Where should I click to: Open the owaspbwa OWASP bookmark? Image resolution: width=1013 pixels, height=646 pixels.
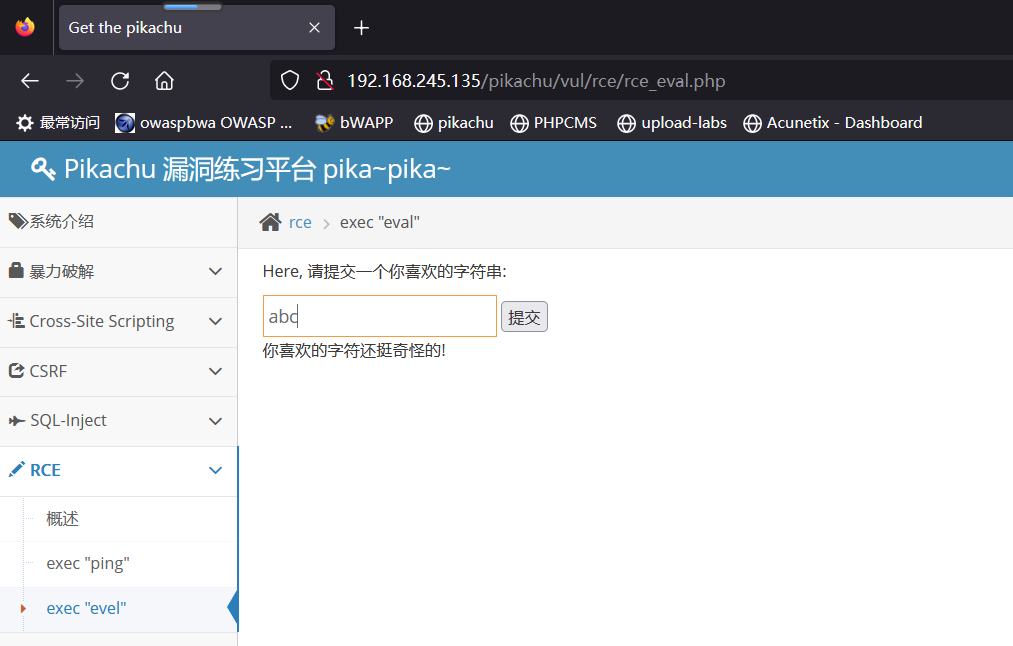tap(204, 123)
